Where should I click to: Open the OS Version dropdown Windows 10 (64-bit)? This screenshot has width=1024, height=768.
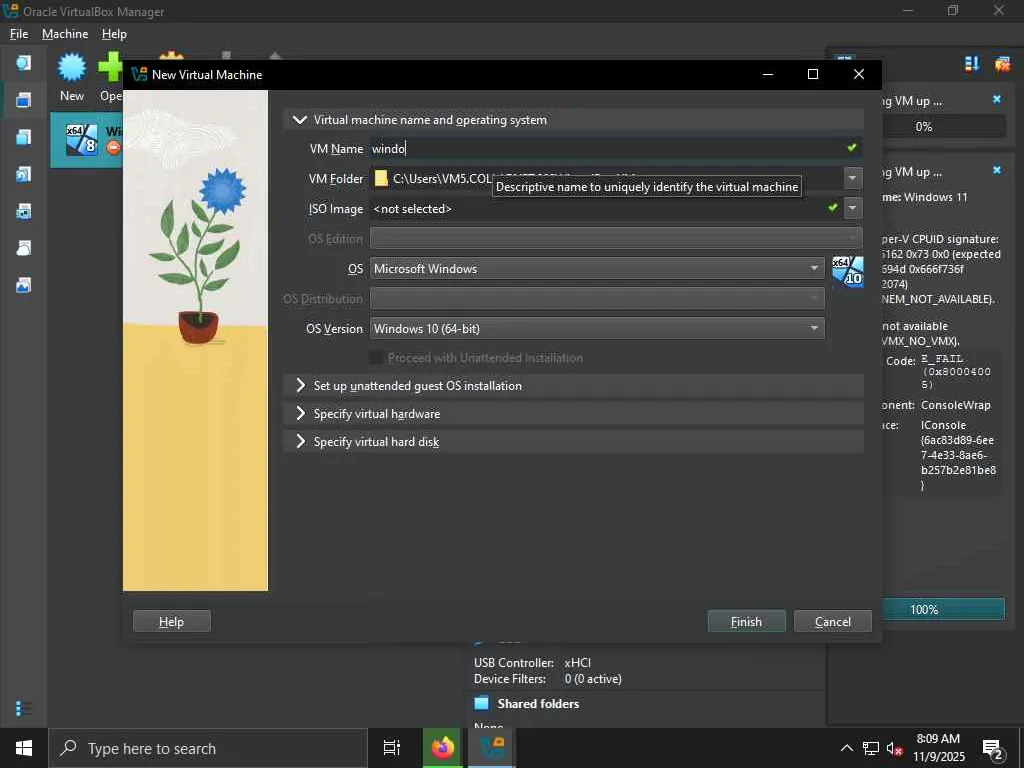pyautogui.click(x=597, y=328)
